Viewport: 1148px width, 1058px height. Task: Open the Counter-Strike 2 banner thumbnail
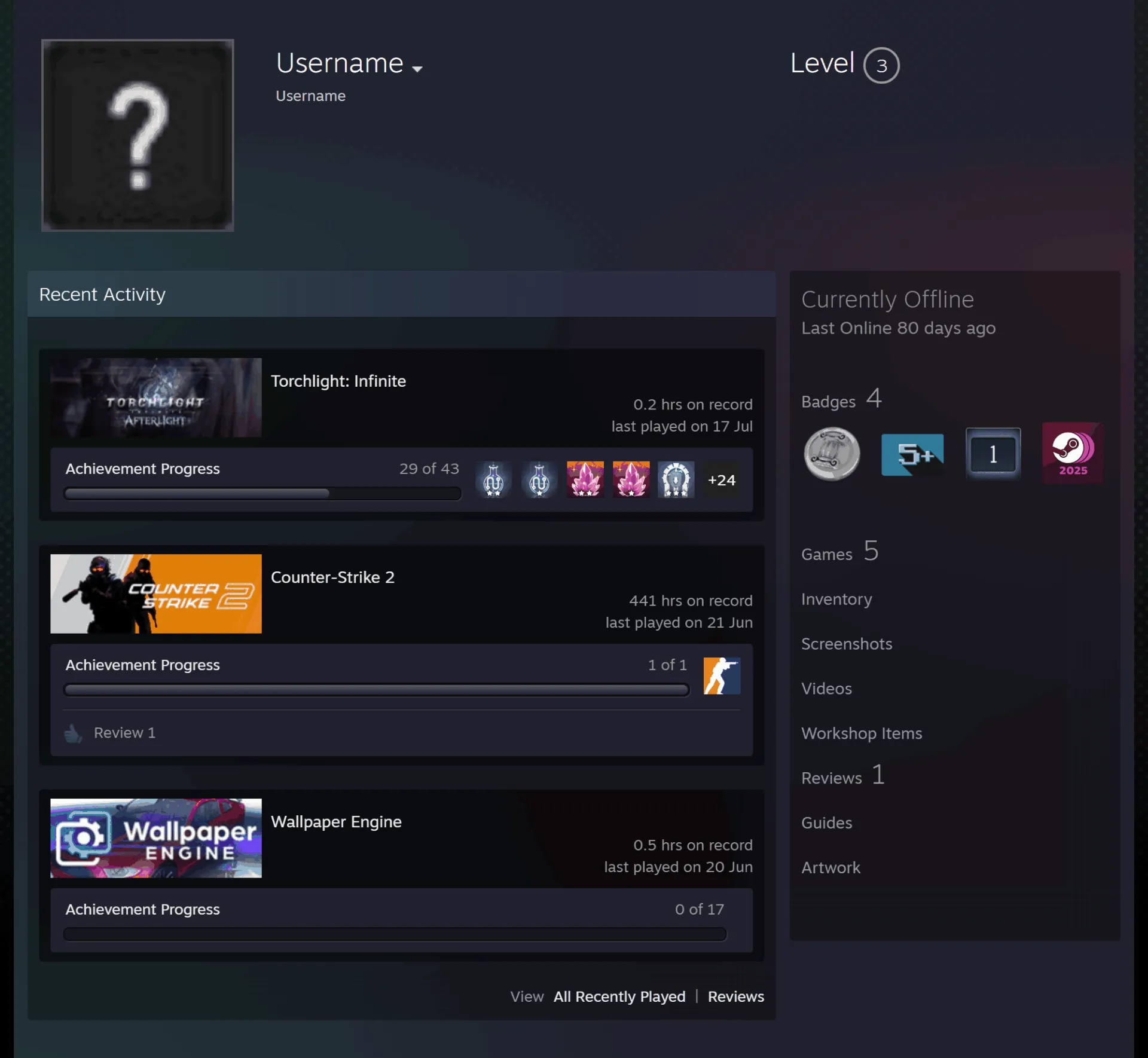(156, 594)
